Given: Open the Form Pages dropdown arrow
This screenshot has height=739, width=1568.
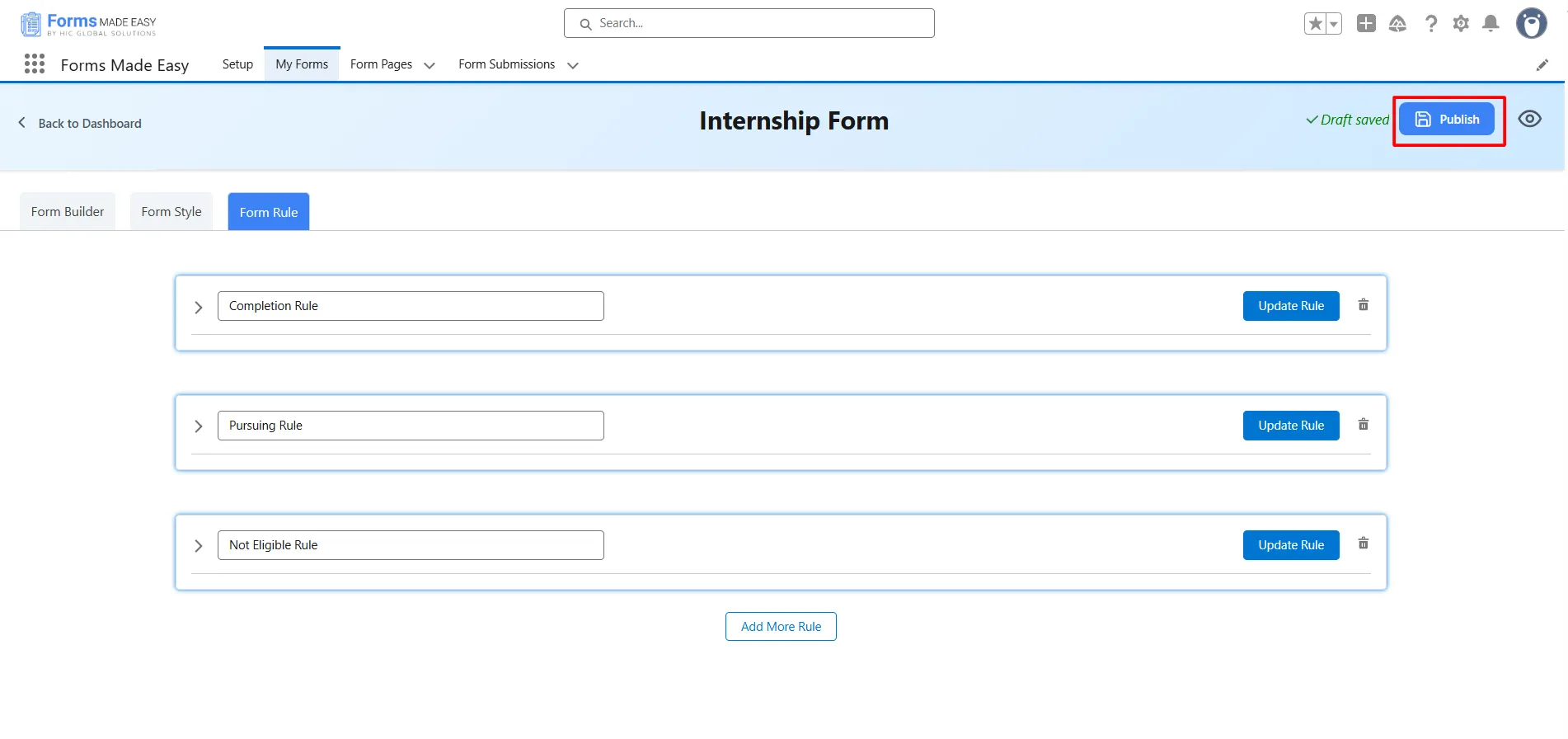Looking at the screenshot, I should (430, 65).
